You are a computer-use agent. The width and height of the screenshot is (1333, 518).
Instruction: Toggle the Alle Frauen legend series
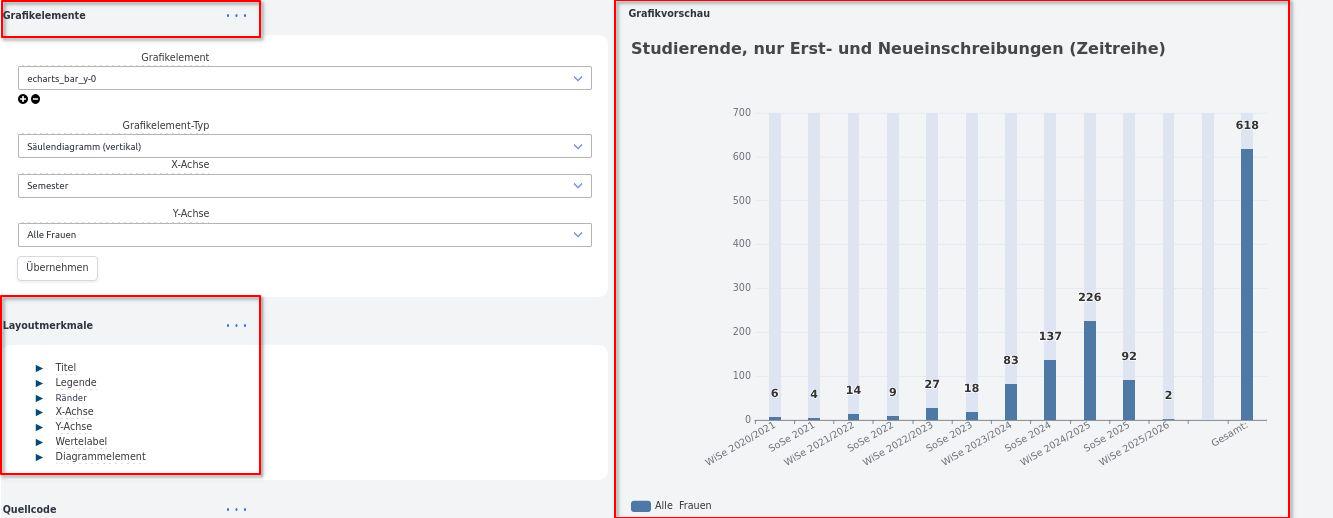click(671, 506)
